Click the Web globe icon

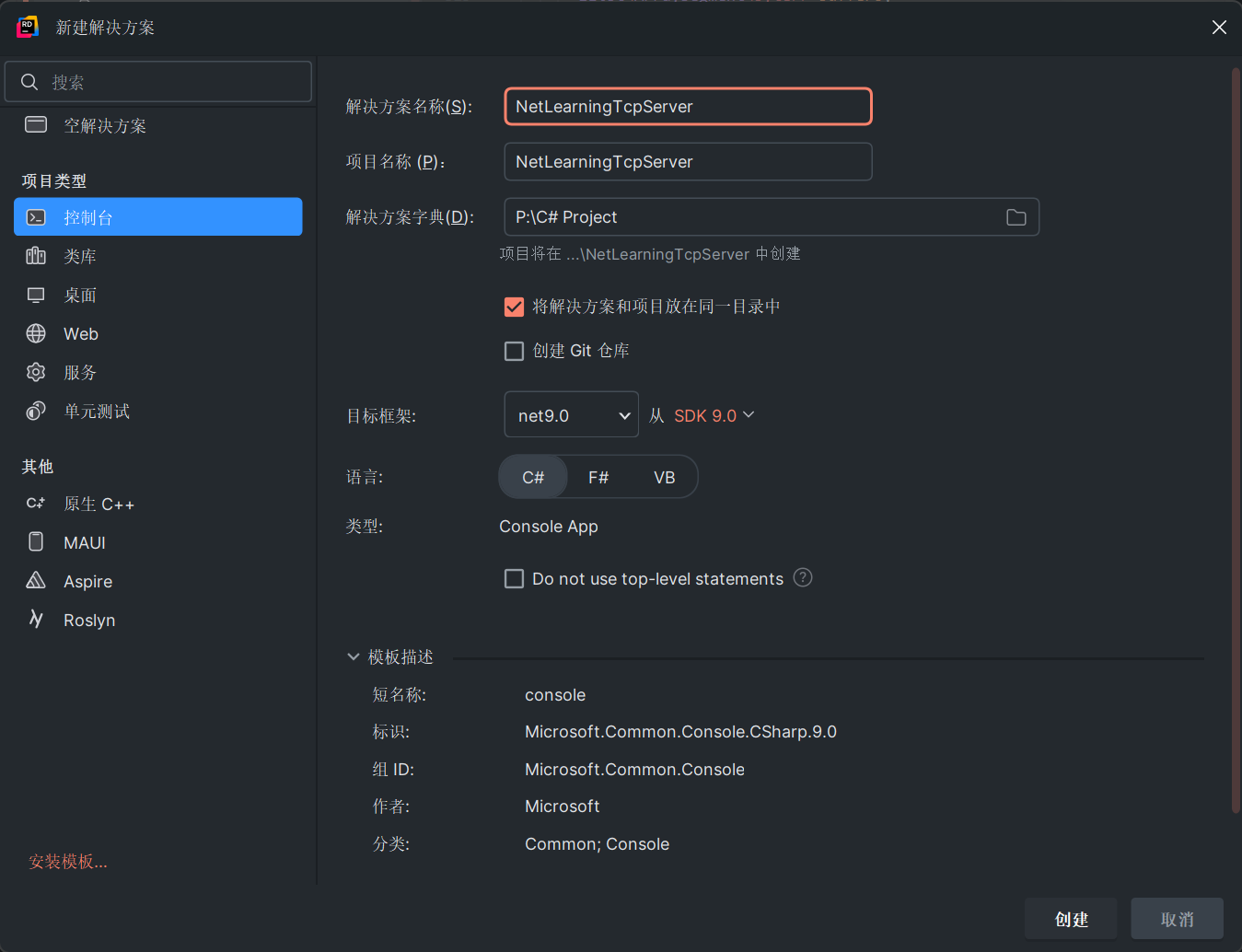(36, 333)
